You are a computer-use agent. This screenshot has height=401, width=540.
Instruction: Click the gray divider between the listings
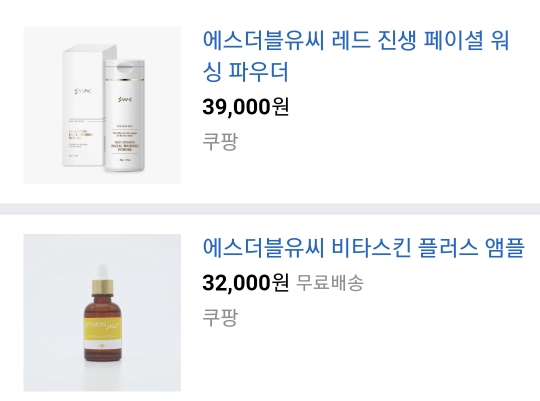270,209
